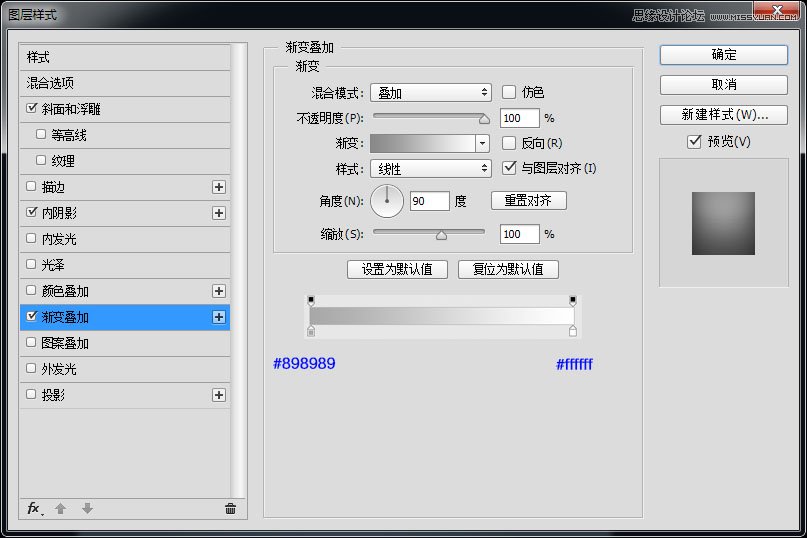Click the 设置为默认值 button
Image resolution: width=807 pixels, height=538 pixels.
click(397, 269)
